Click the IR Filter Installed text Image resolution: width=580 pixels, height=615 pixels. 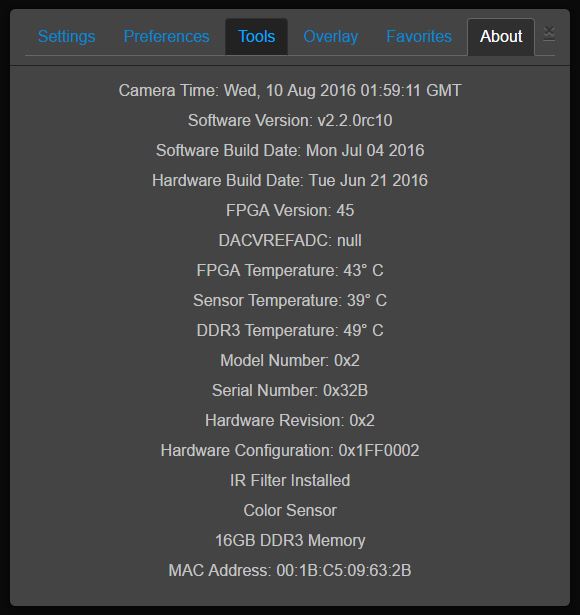point(290,480)
